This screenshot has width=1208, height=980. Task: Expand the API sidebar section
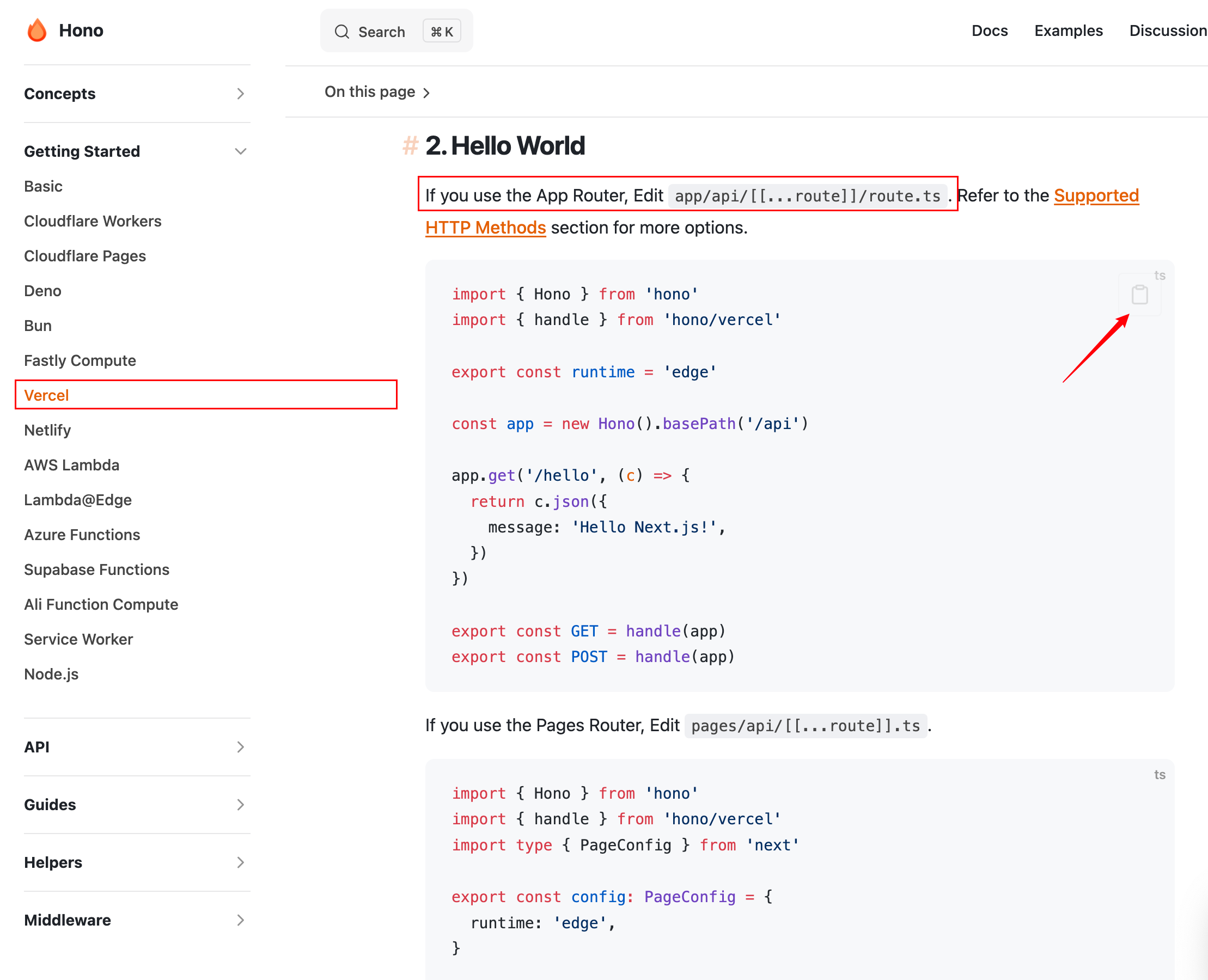click(240, 747)
